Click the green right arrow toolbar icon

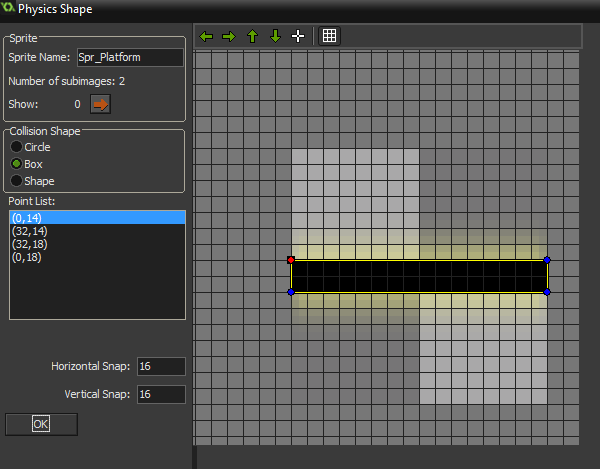pyautogui.click(x=229, y=36)
